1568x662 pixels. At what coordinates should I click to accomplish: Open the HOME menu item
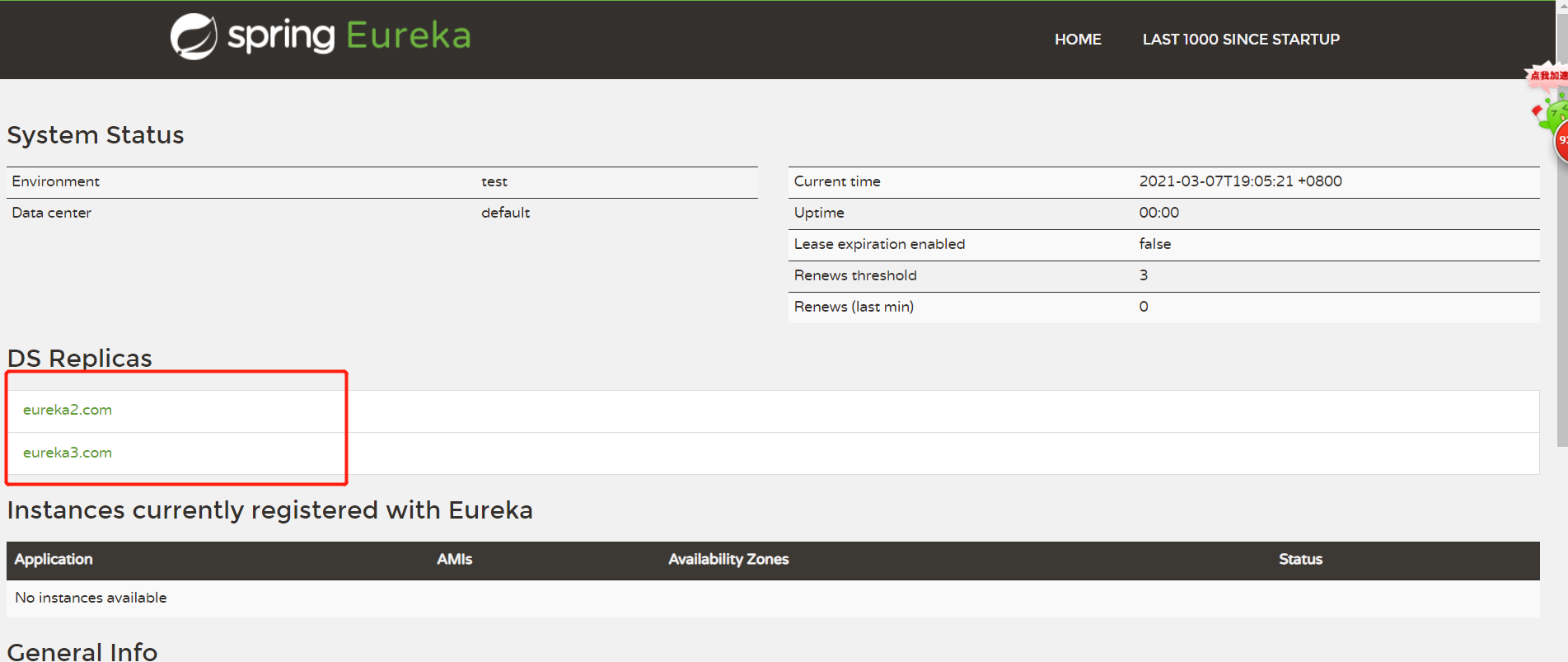tap(1078, 40)
